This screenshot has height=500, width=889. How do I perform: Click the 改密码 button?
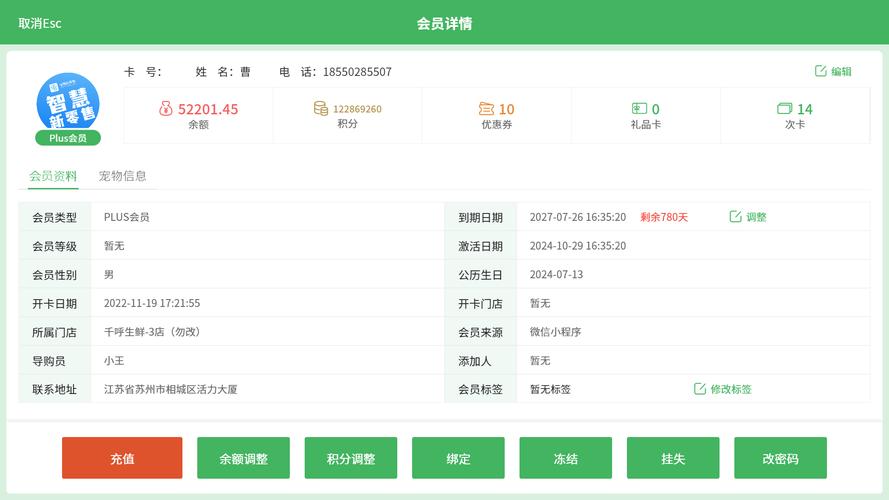tap(780, 458)
